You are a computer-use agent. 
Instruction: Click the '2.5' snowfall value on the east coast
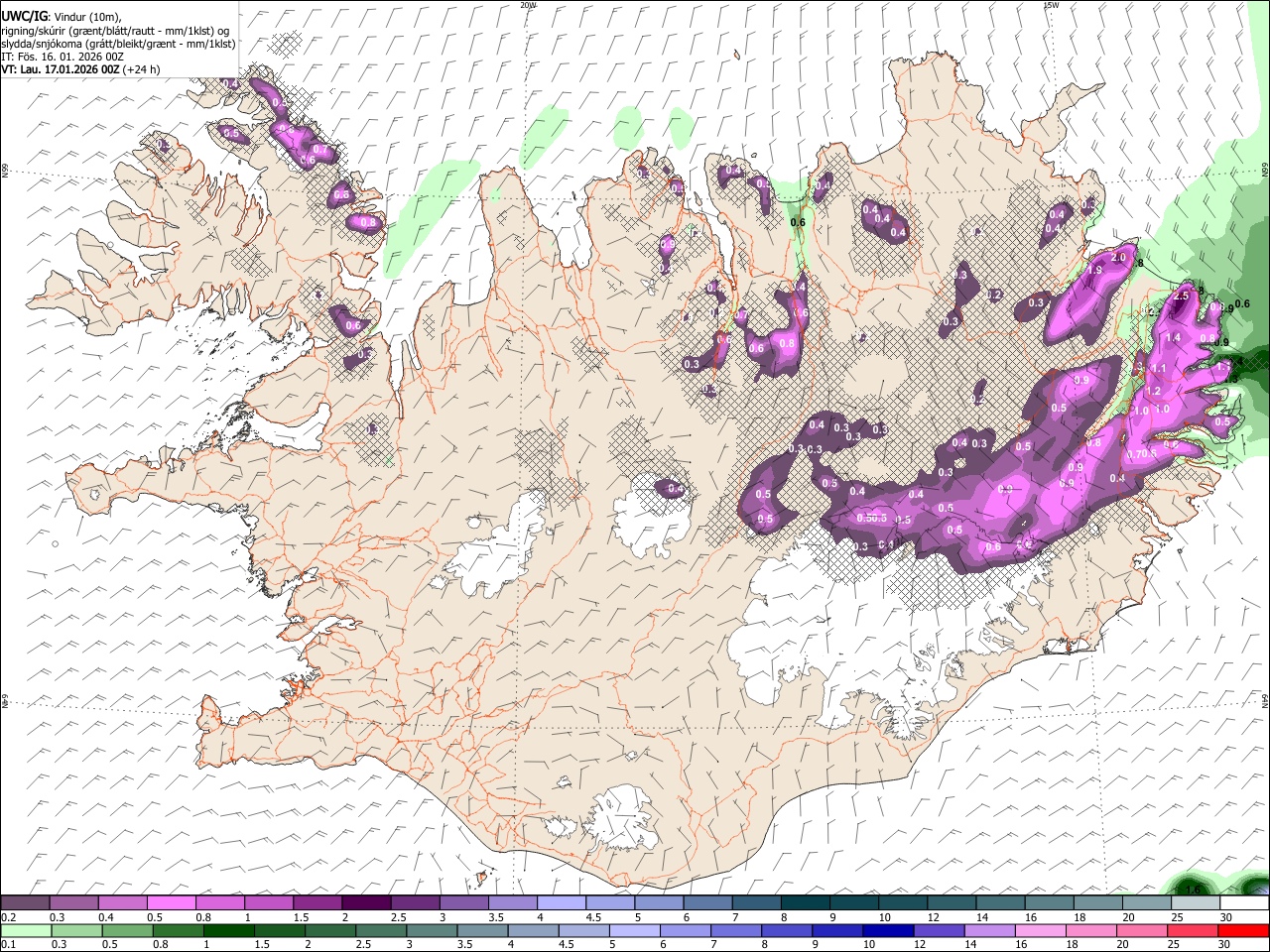pos(1181,296)
